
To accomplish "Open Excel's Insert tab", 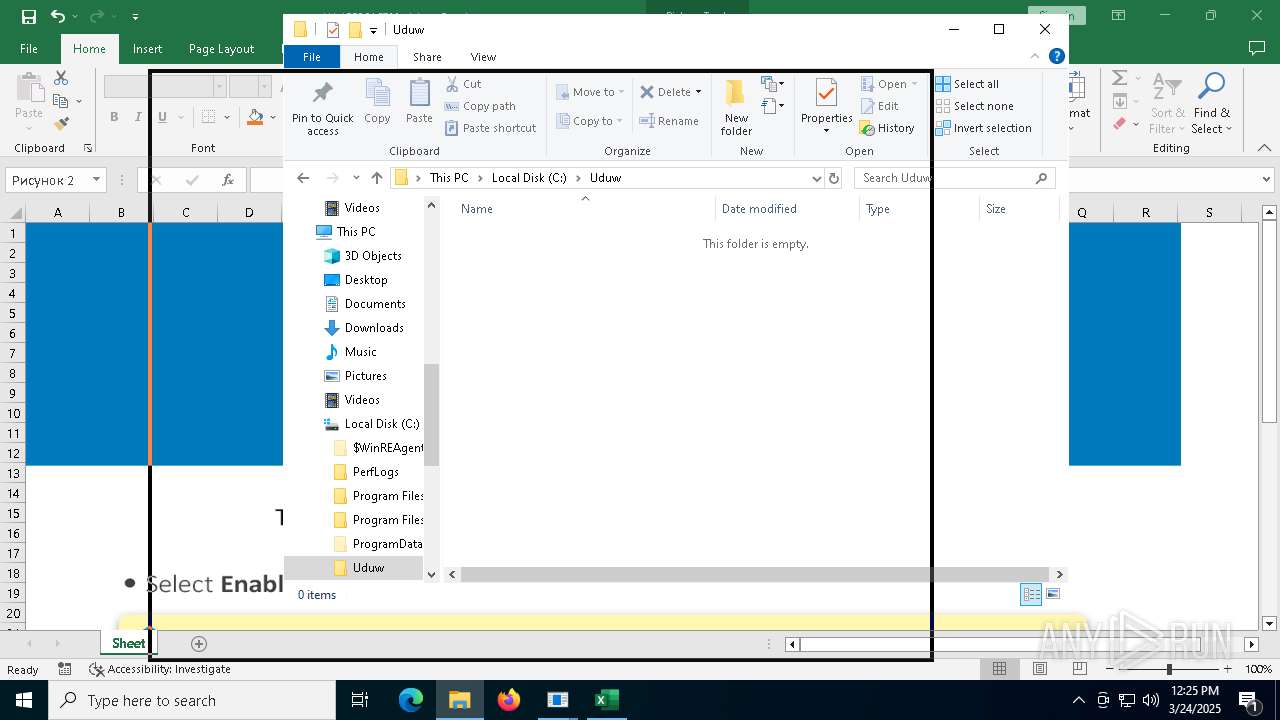I will pyautogui.click(x=147, y=49).
